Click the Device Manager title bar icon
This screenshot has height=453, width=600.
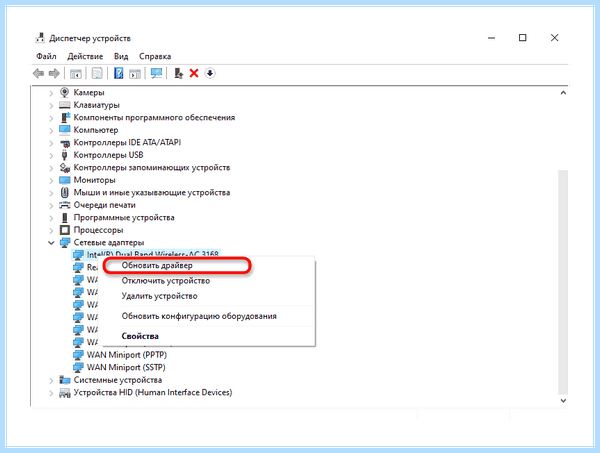tap(40, 38)
